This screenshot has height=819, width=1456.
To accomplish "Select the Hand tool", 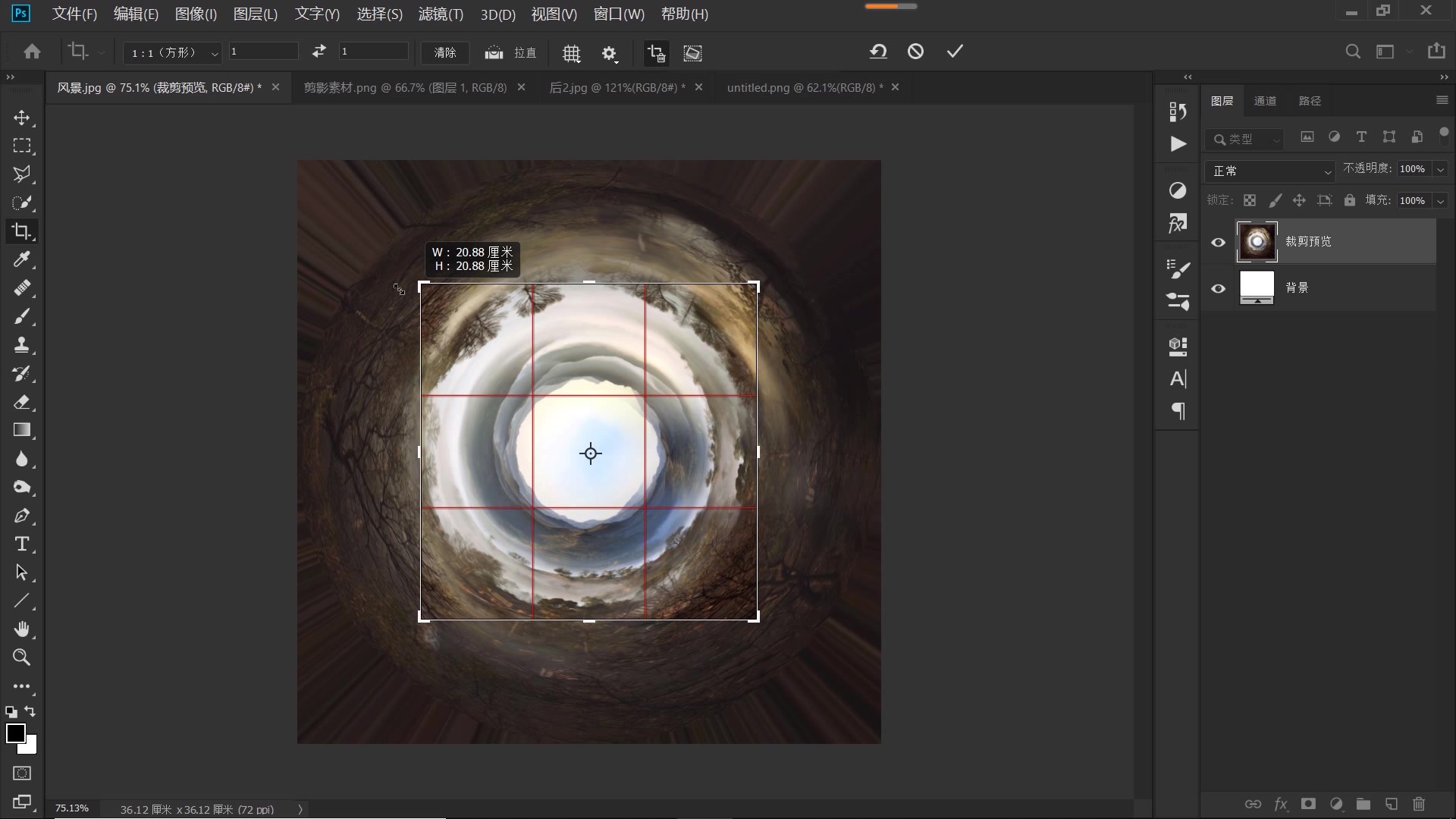I will (21, 629).
